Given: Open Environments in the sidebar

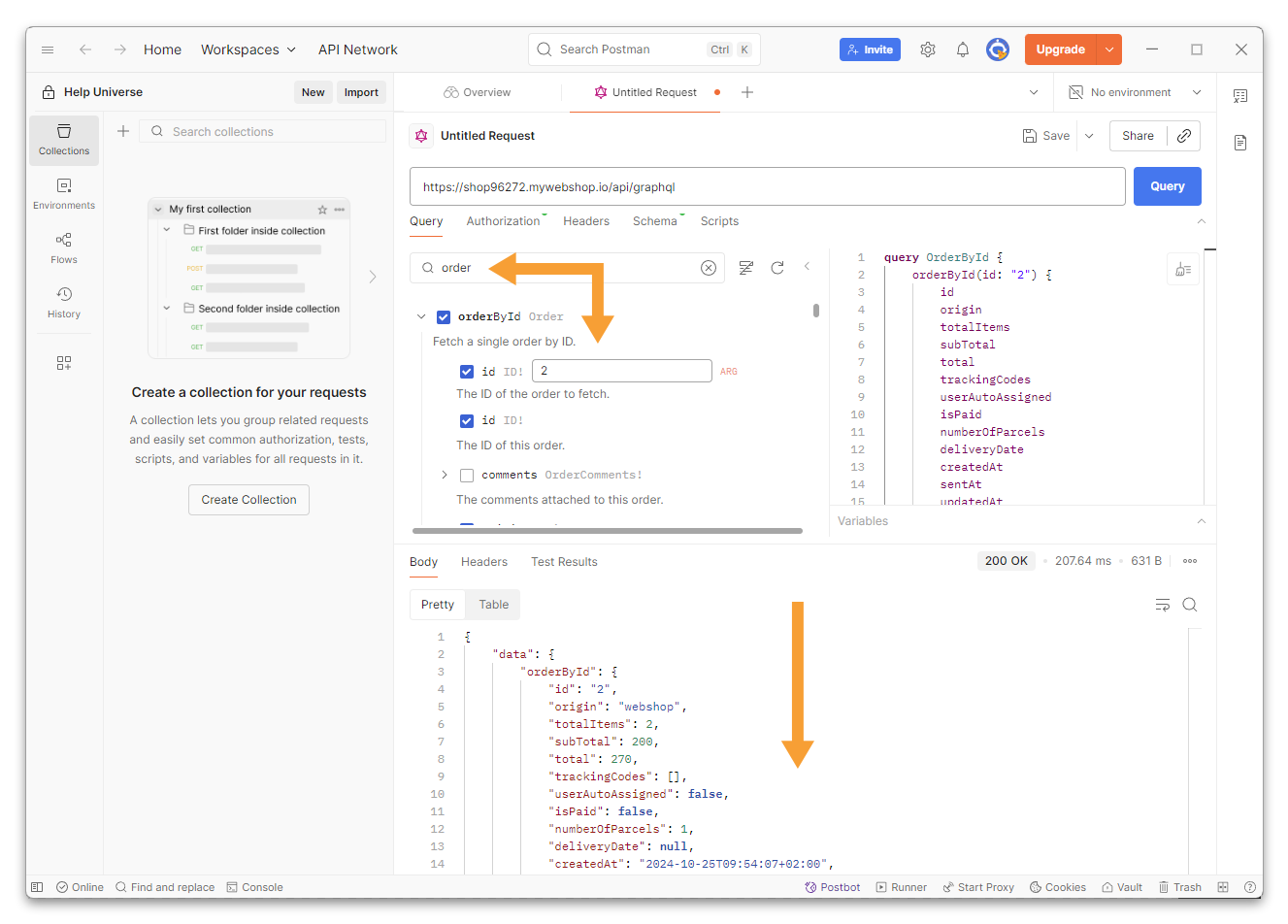Looking at the screenshot, I should coord(64,194).
